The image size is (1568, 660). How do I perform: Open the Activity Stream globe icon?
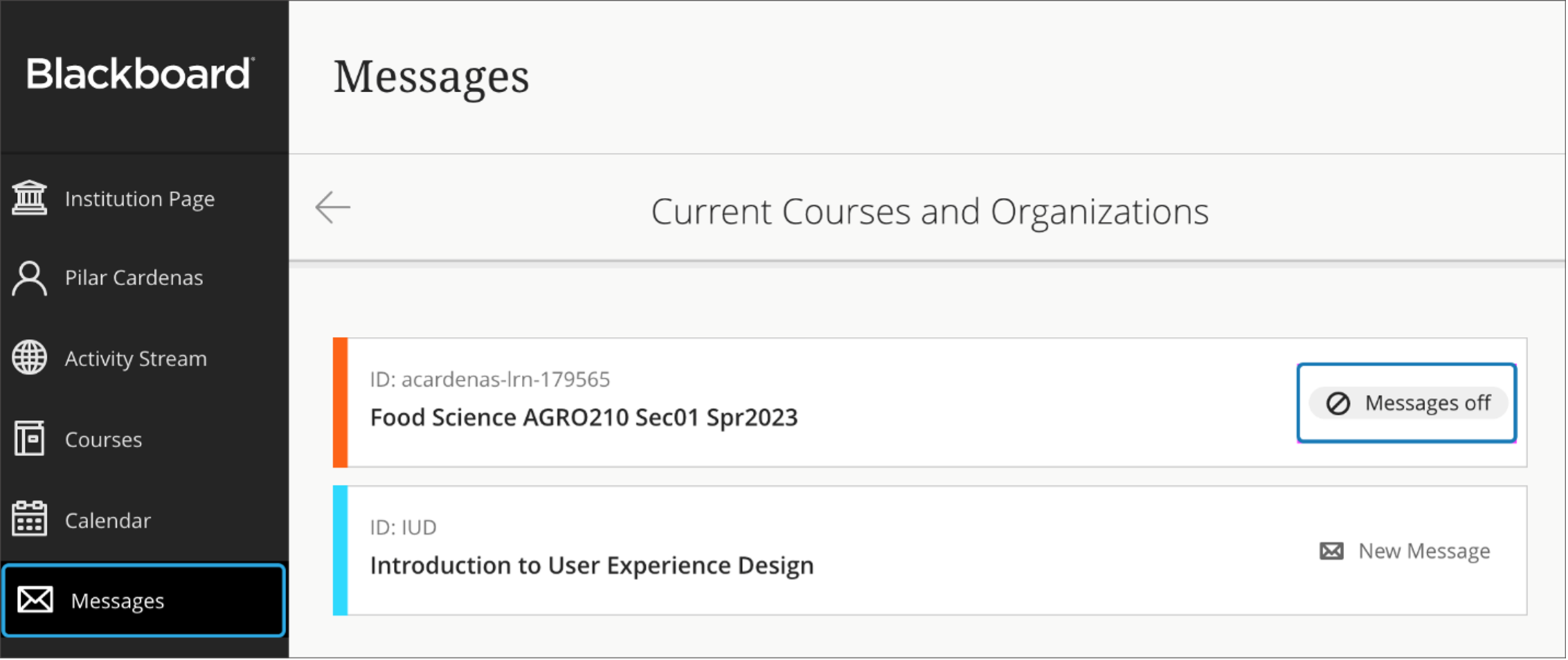[x=29, y=358]
